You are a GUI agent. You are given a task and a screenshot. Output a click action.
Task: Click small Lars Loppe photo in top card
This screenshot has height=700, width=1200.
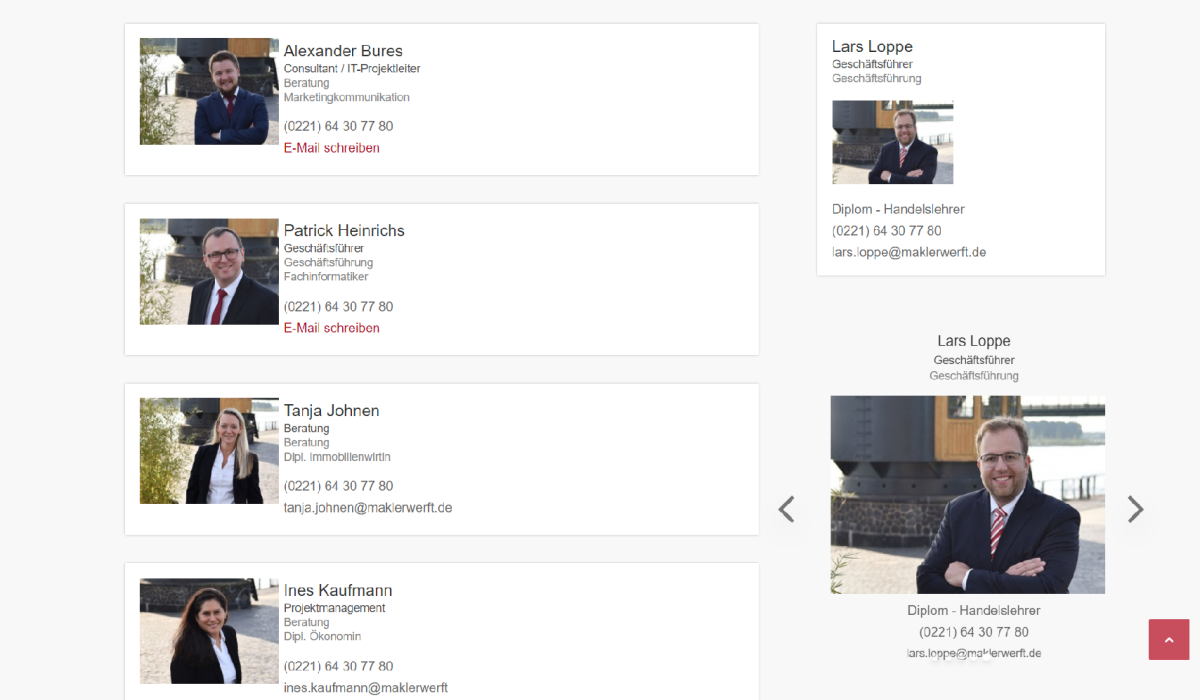point(892,142)
